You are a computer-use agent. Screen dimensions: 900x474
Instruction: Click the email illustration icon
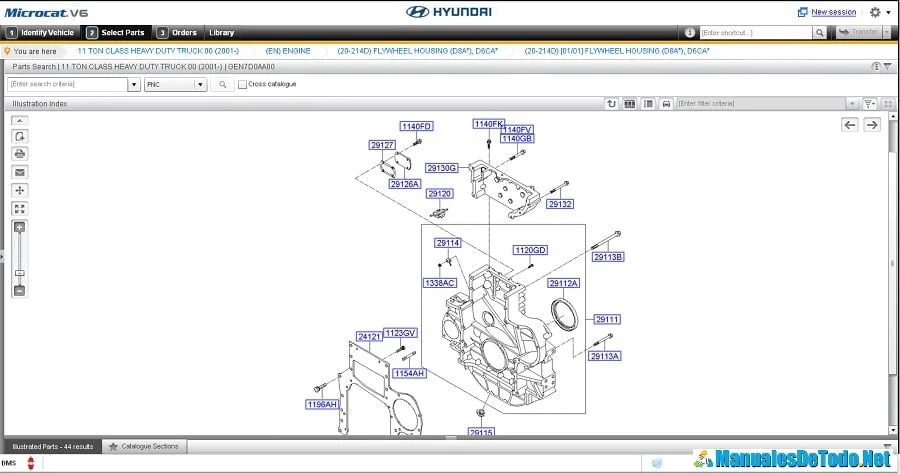[20, 172]
